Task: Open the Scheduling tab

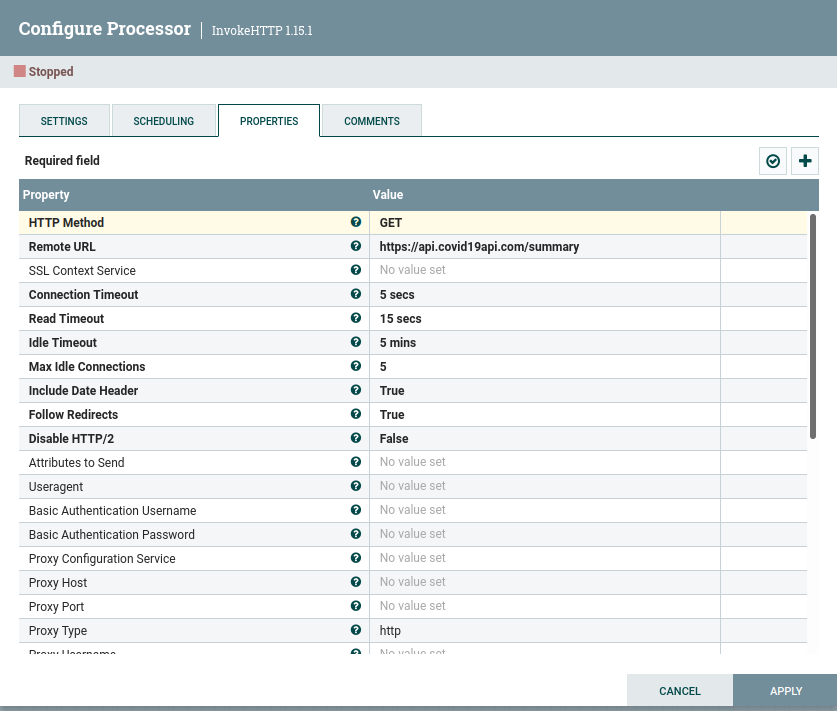Action: [164, 121]
